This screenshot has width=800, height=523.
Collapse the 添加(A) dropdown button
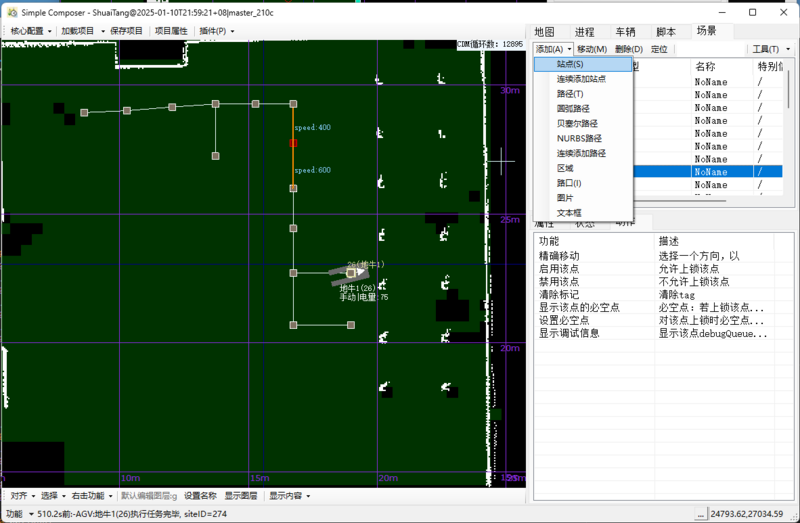tap(554, 49)
